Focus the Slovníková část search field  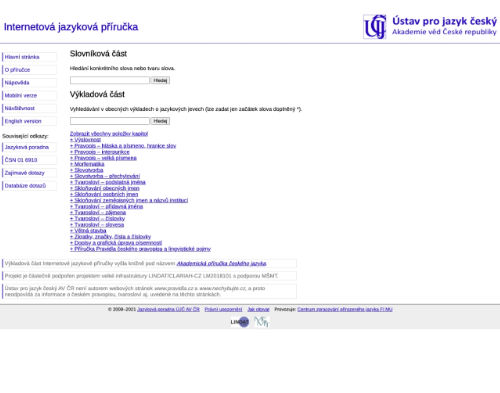pyautogui.click(x=110, y=80)
